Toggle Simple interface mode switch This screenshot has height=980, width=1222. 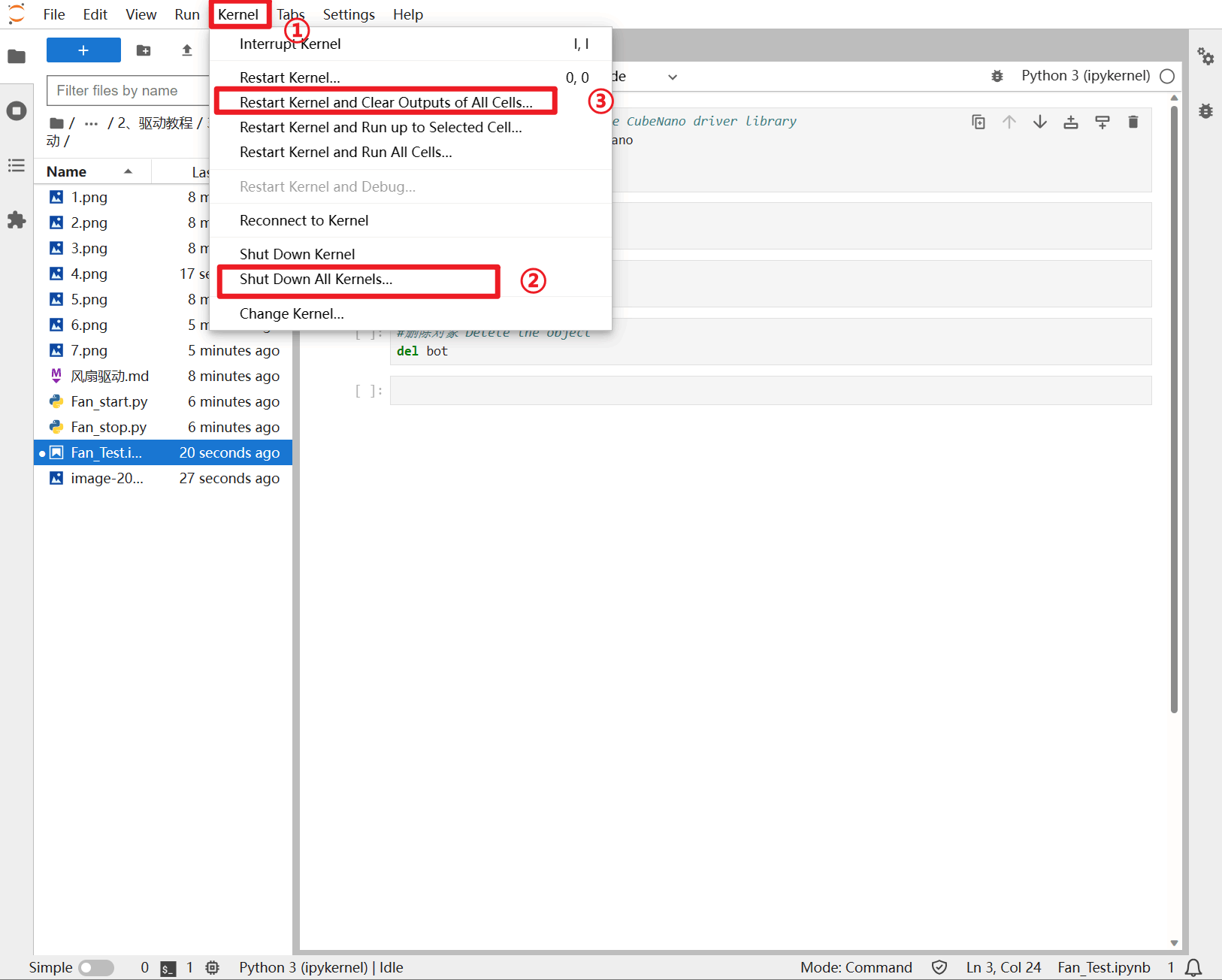point(96,967)
